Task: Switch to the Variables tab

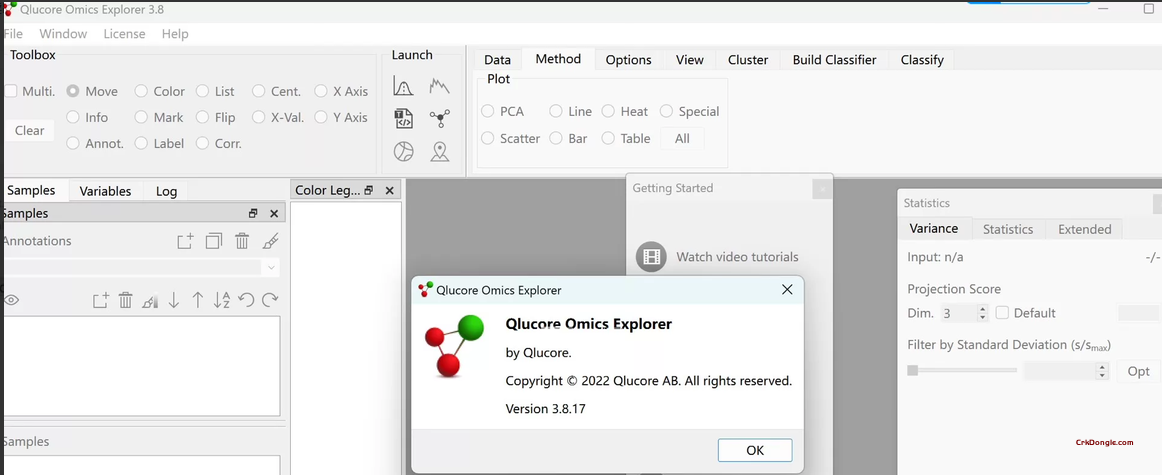Action: tap(105, 191)
